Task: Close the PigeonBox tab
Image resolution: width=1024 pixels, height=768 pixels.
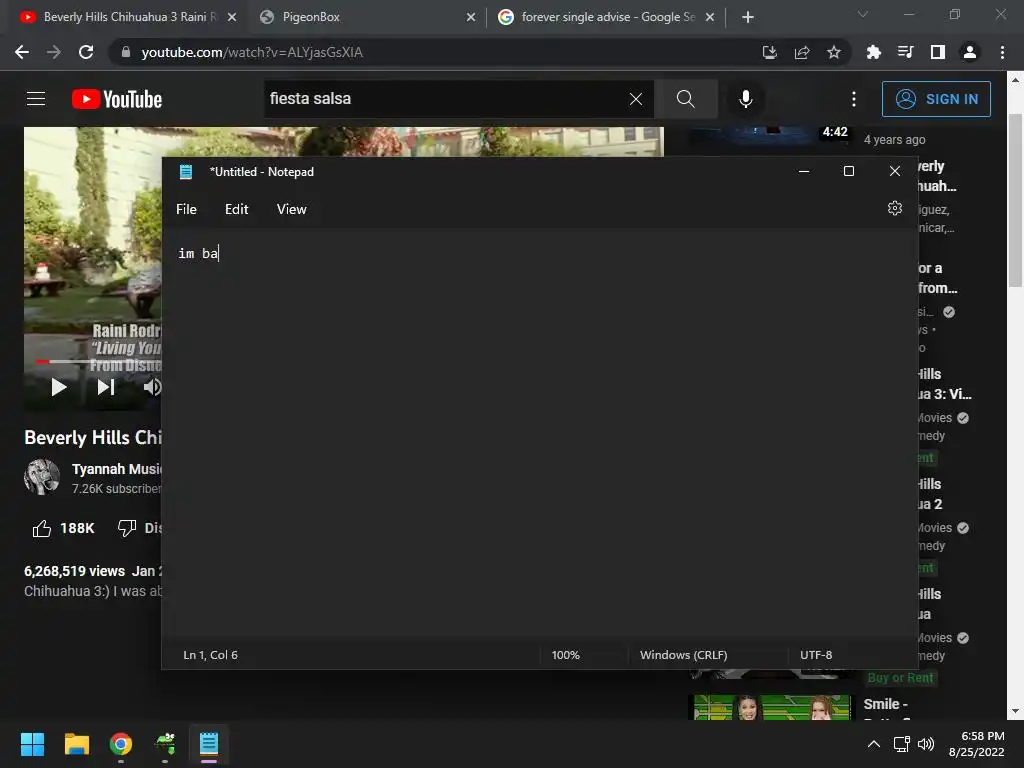Action: pos(471,17)
